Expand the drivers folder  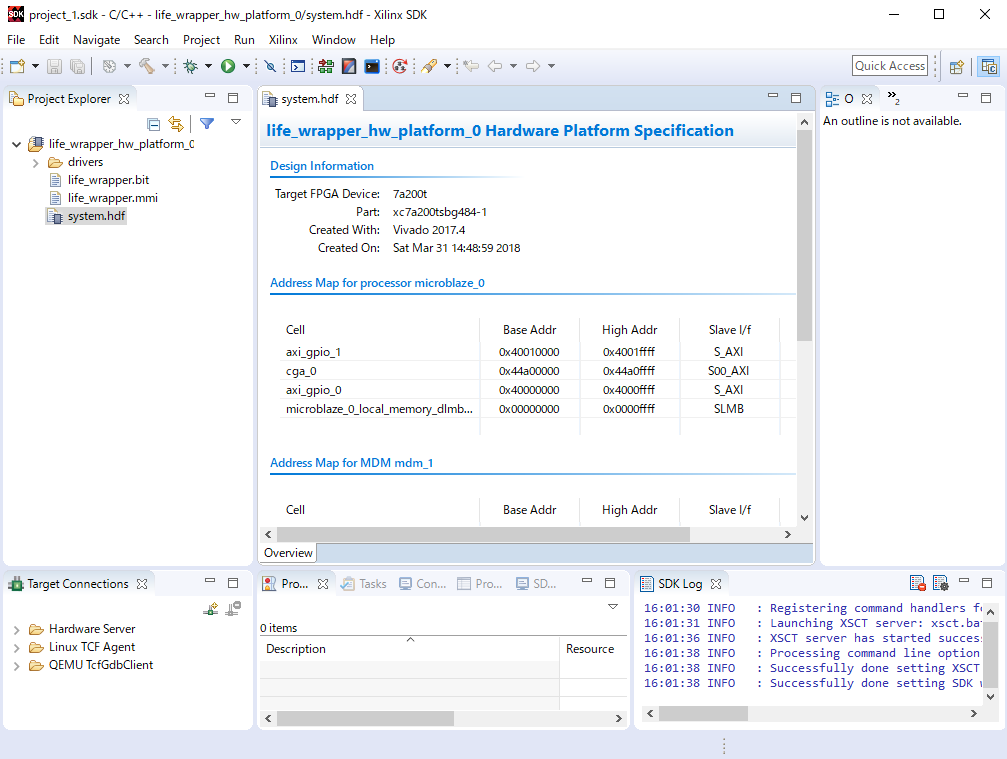coord(36,163)
